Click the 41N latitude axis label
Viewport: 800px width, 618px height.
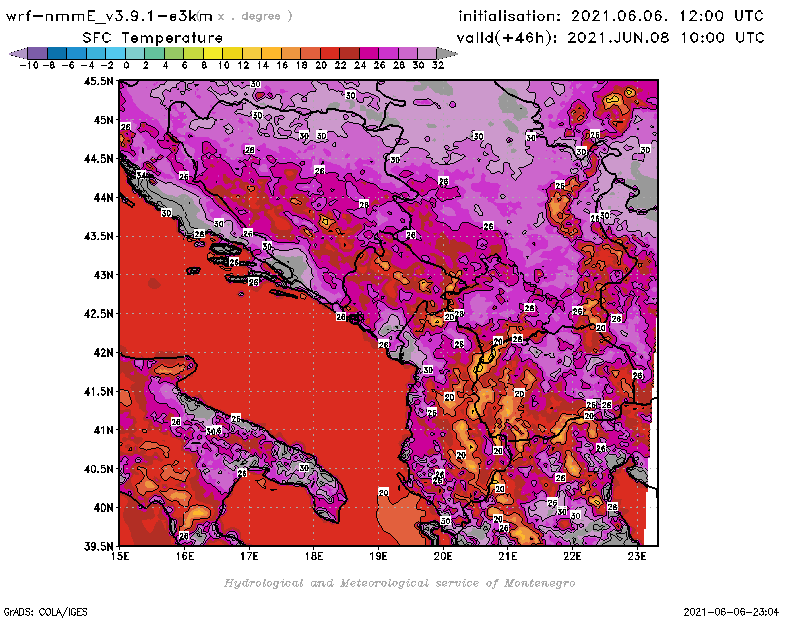(x=104, y=430)
